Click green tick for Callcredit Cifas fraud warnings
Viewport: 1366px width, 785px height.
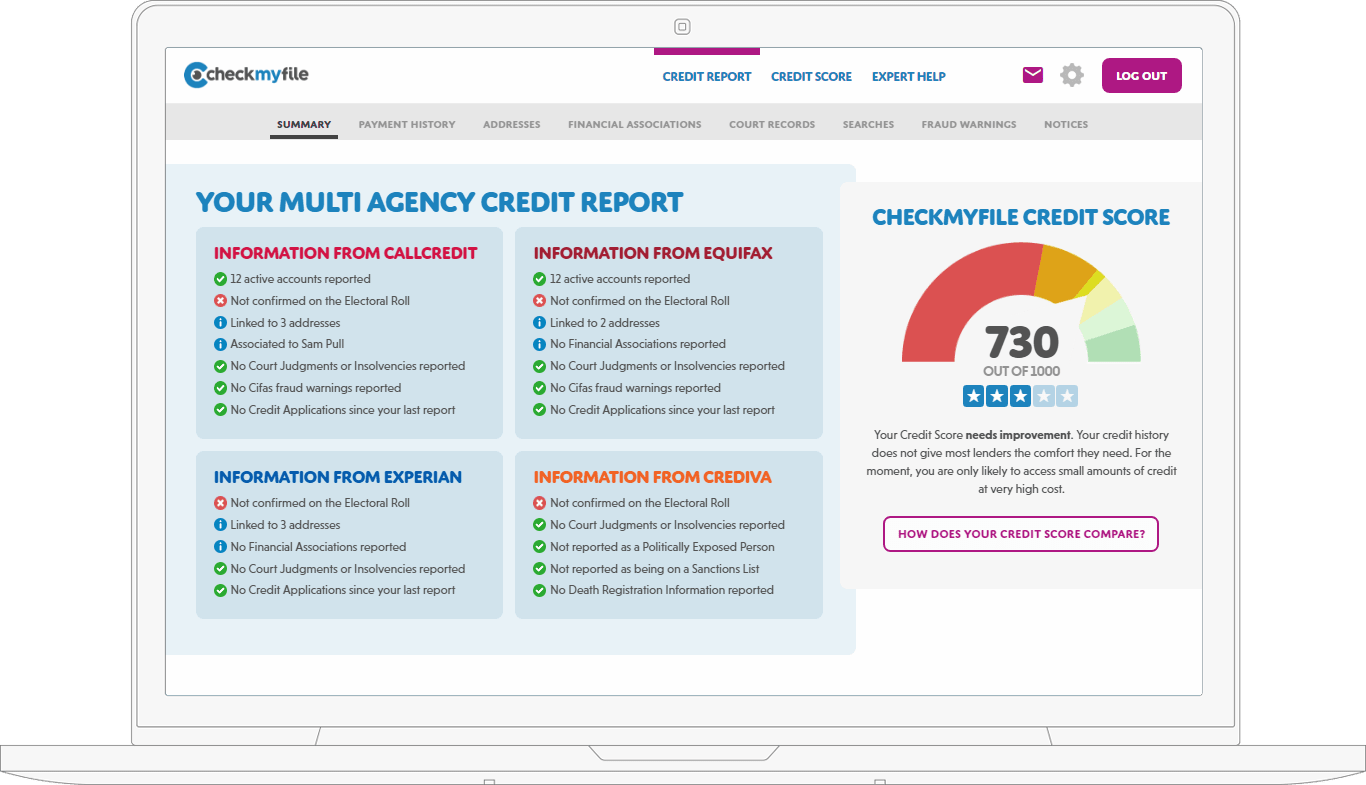click(220, 388)
